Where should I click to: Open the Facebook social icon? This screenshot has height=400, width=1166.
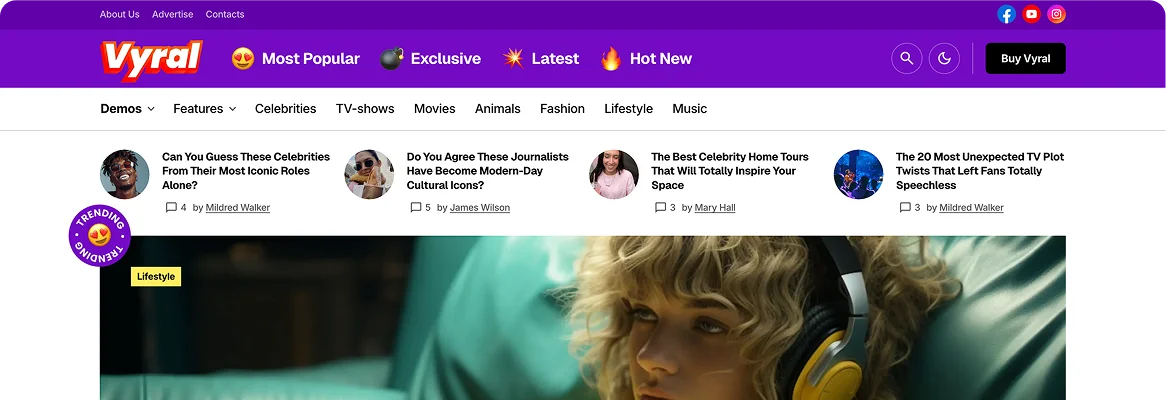point(1006,14)
